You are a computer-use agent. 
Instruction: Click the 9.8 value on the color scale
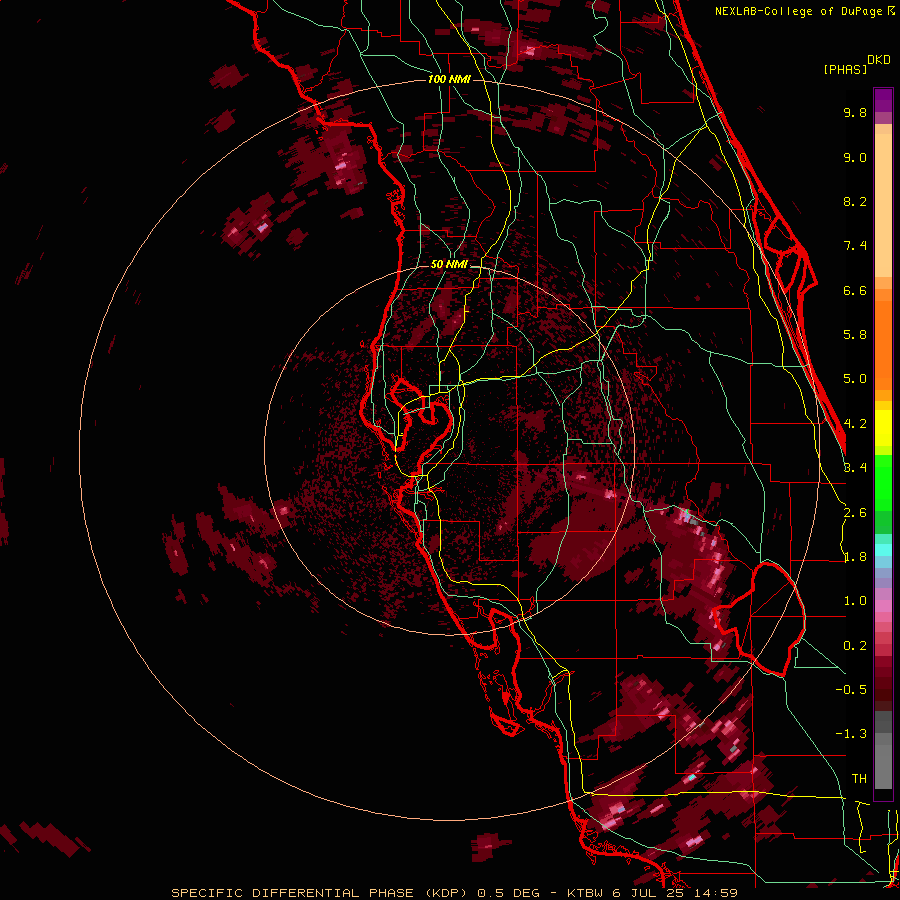855,112
